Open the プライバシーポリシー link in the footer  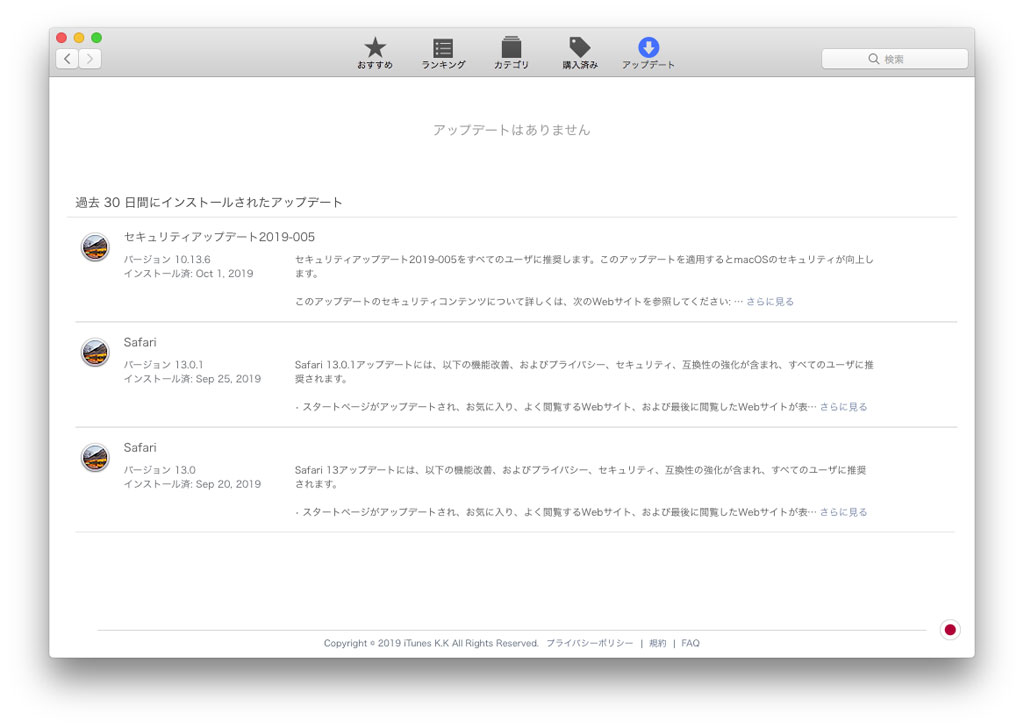590,643
